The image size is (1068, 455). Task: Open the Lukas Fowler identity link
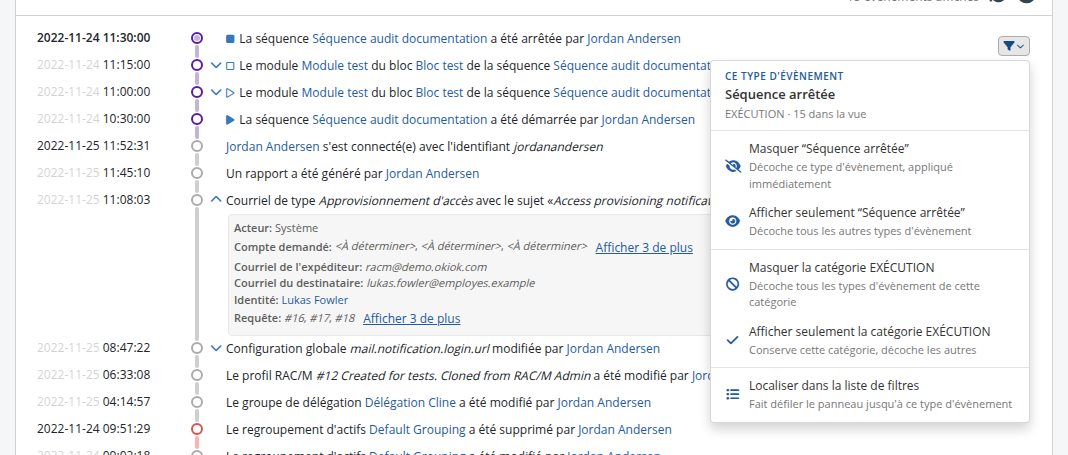[315, 300]
